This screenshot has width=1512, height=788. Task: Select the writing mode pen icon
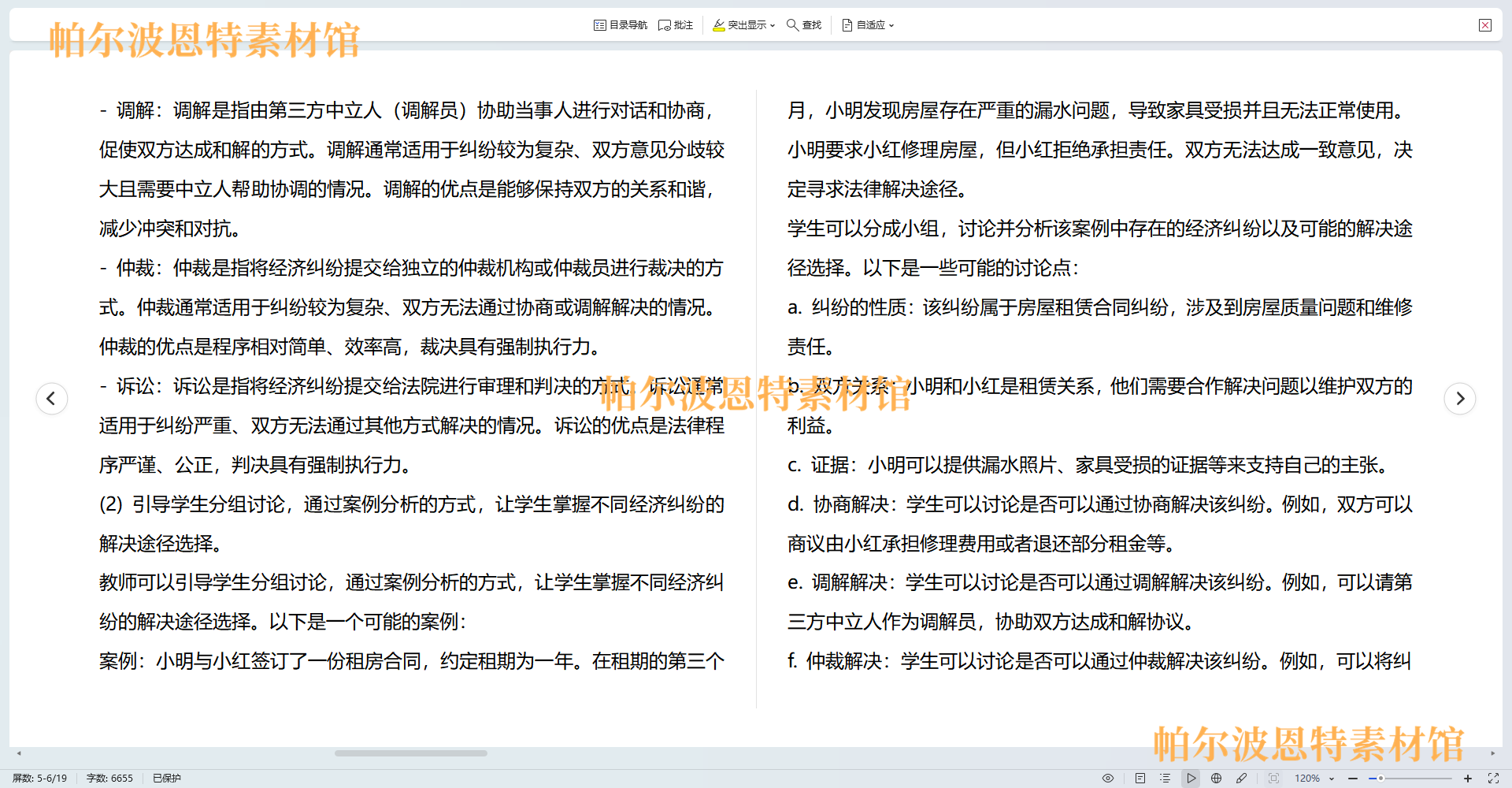point(1242,778)
